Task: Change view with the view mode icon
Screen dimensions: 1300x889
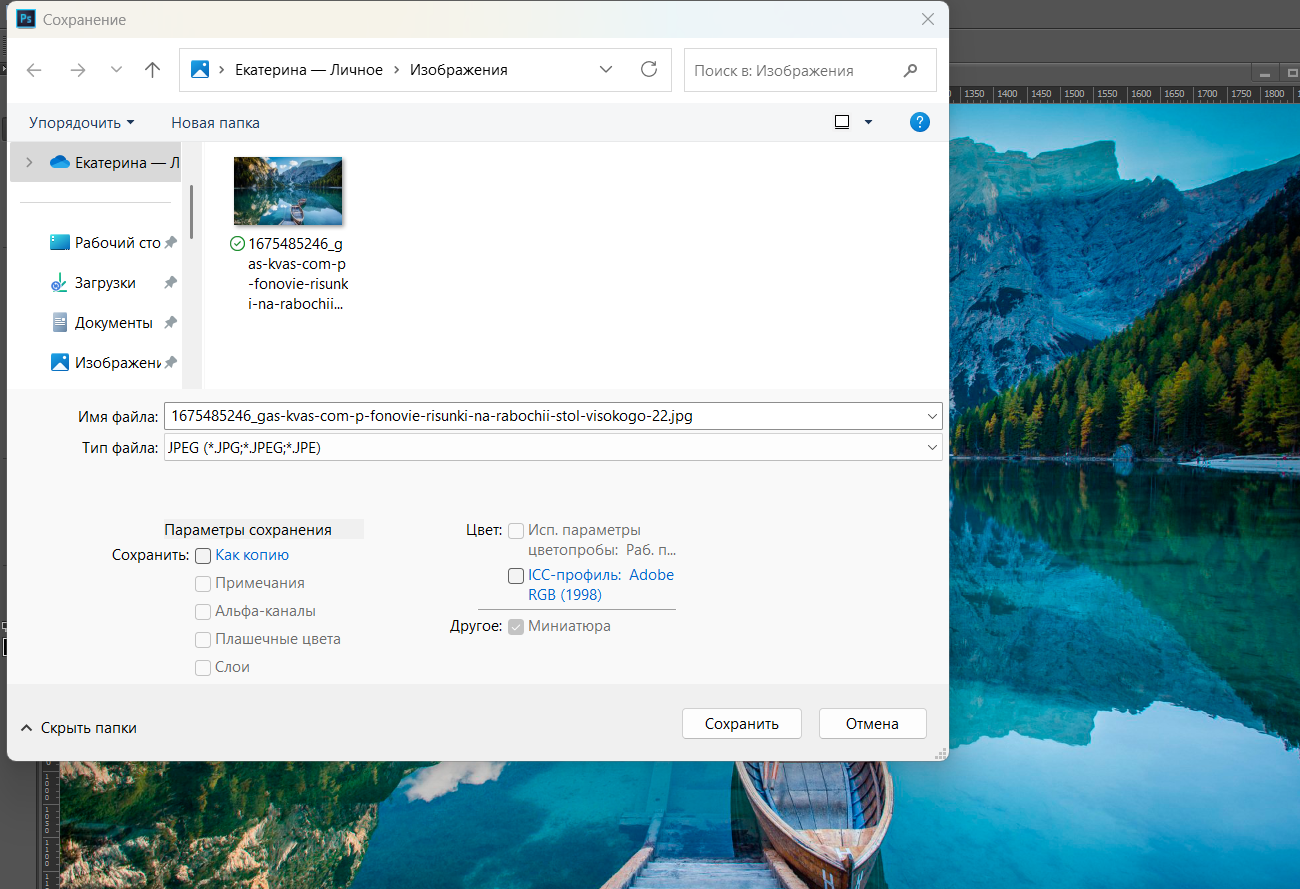Action: point(842,122)
